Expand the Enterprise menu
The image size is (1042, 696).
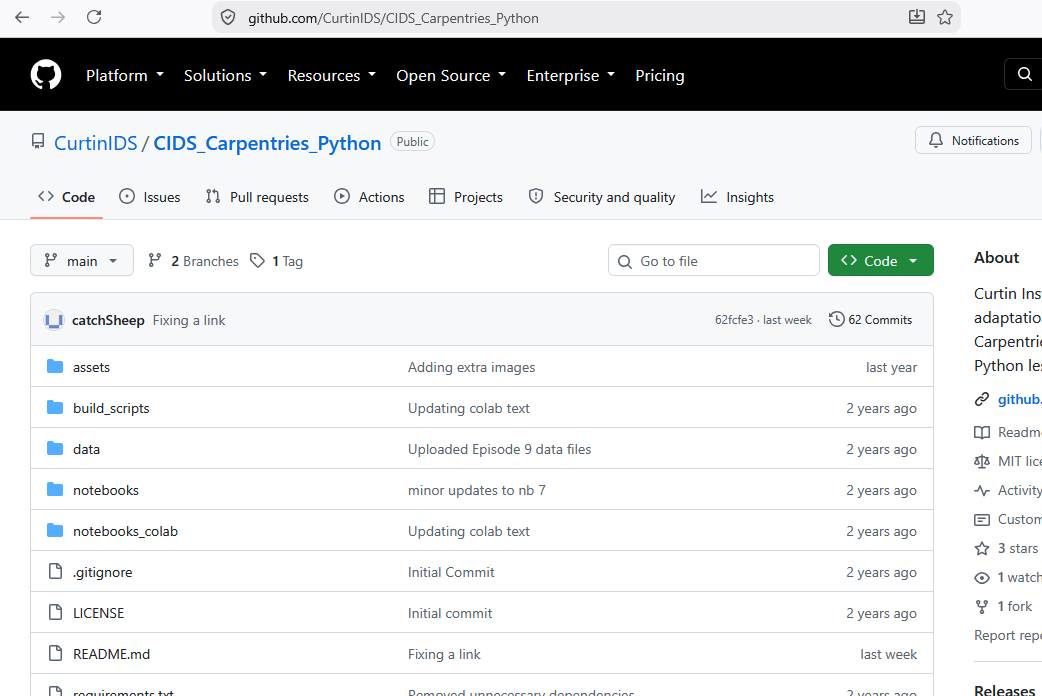[571, 75]
